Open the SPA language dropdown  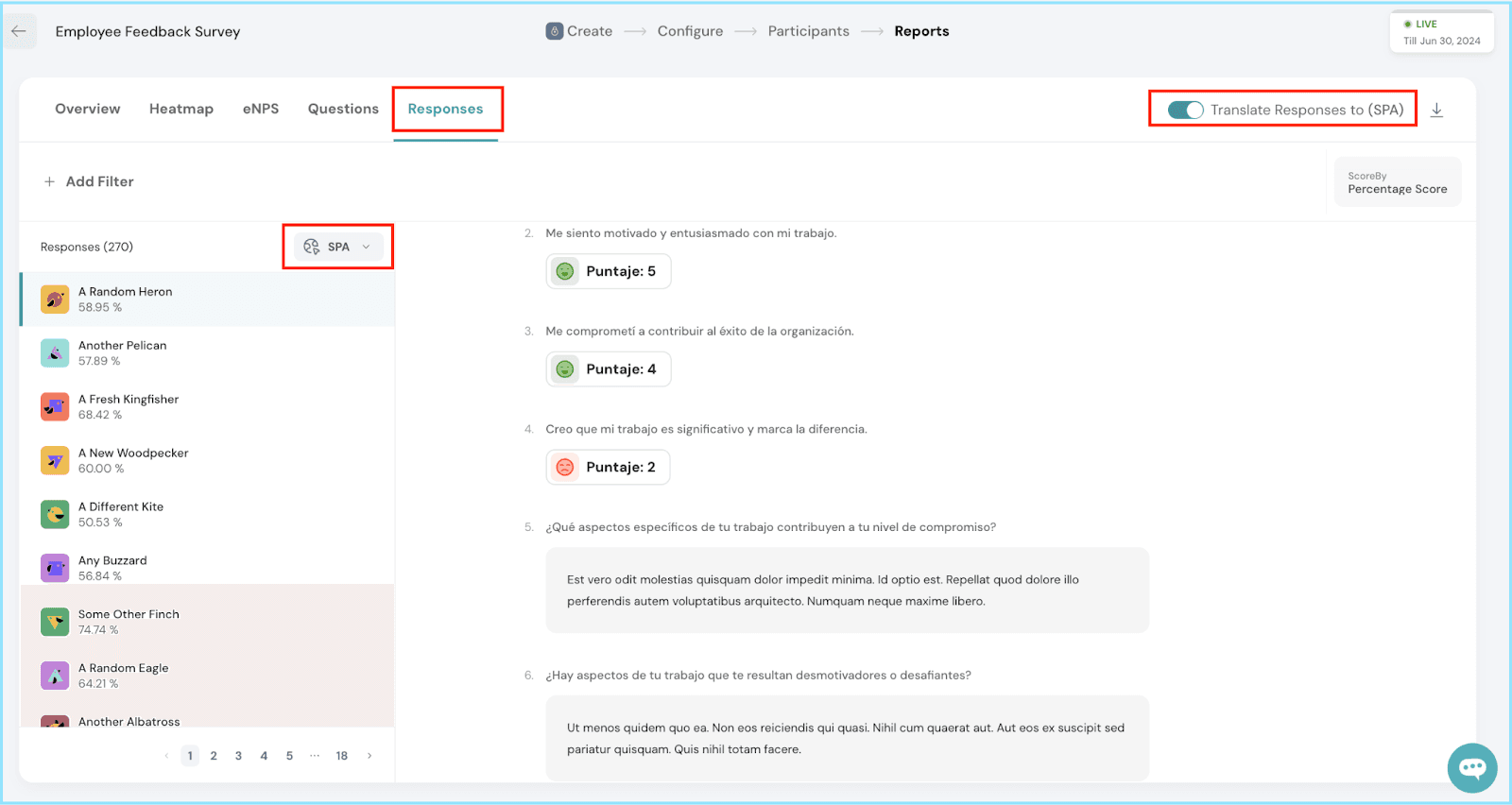[337, 247]
